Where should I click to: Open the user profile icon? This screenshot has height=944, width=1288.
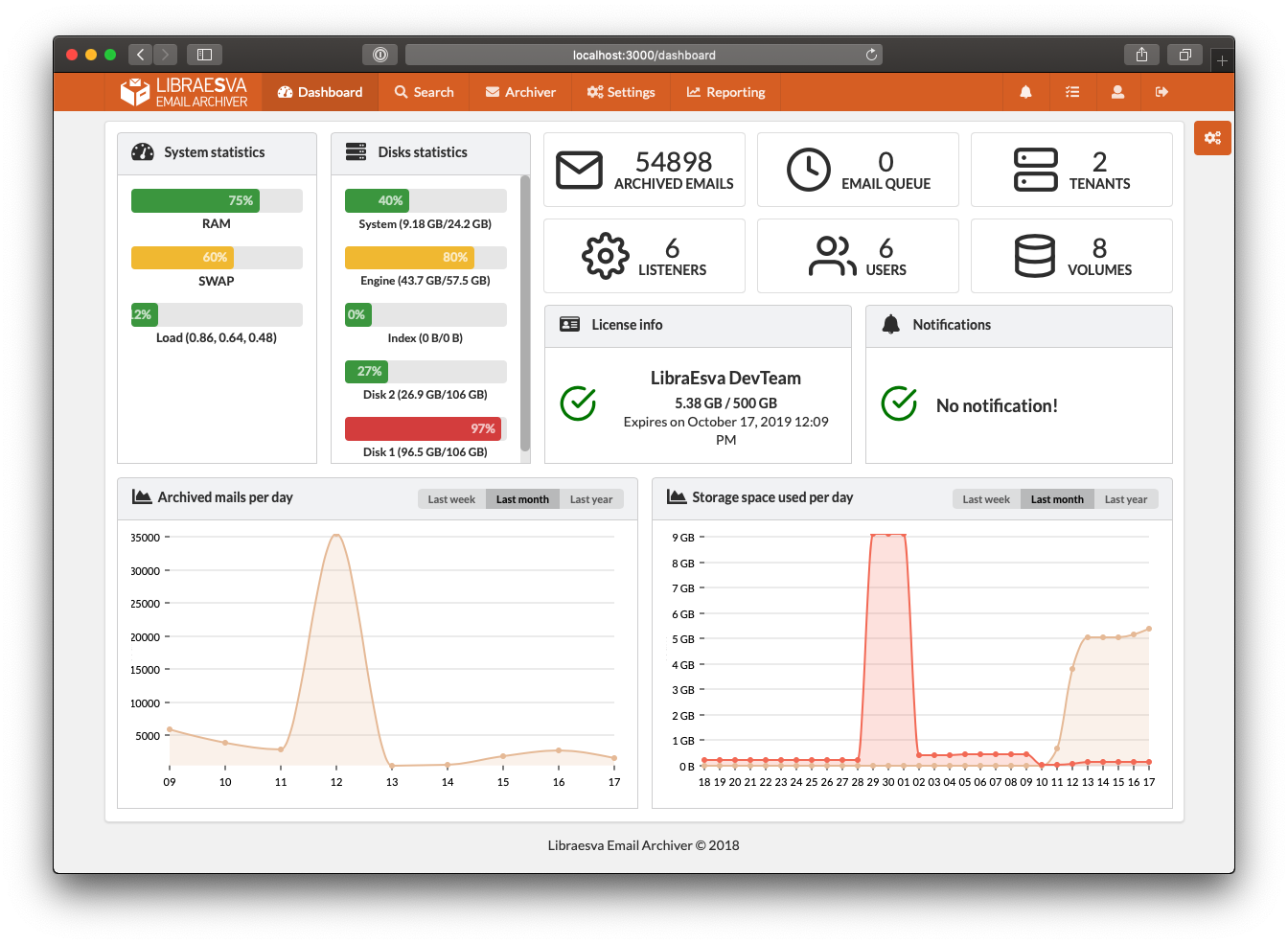coord(1117,92)
